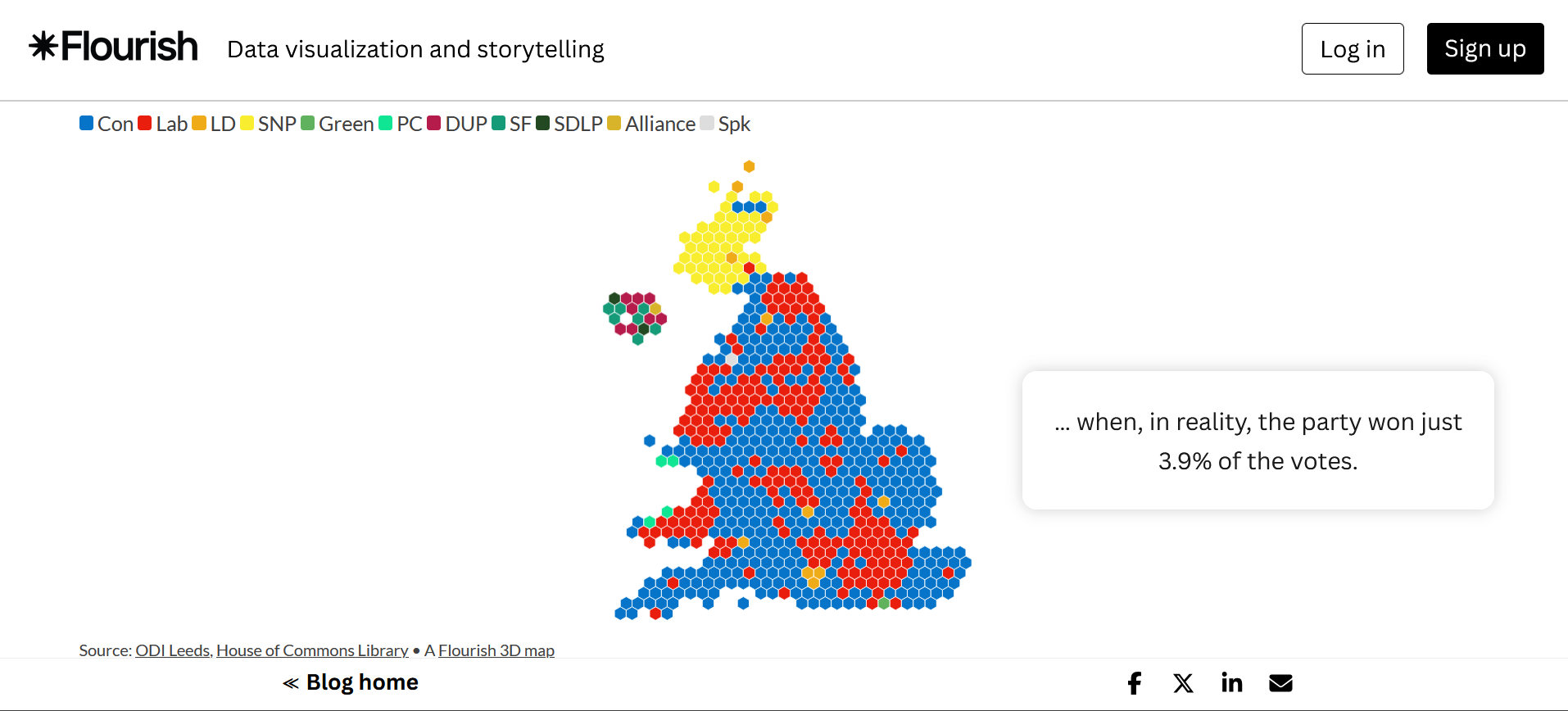The height and width of the screenshot is (711, 1568).
Task: Select the blue Con legend swatch
Action: (86, 123)
